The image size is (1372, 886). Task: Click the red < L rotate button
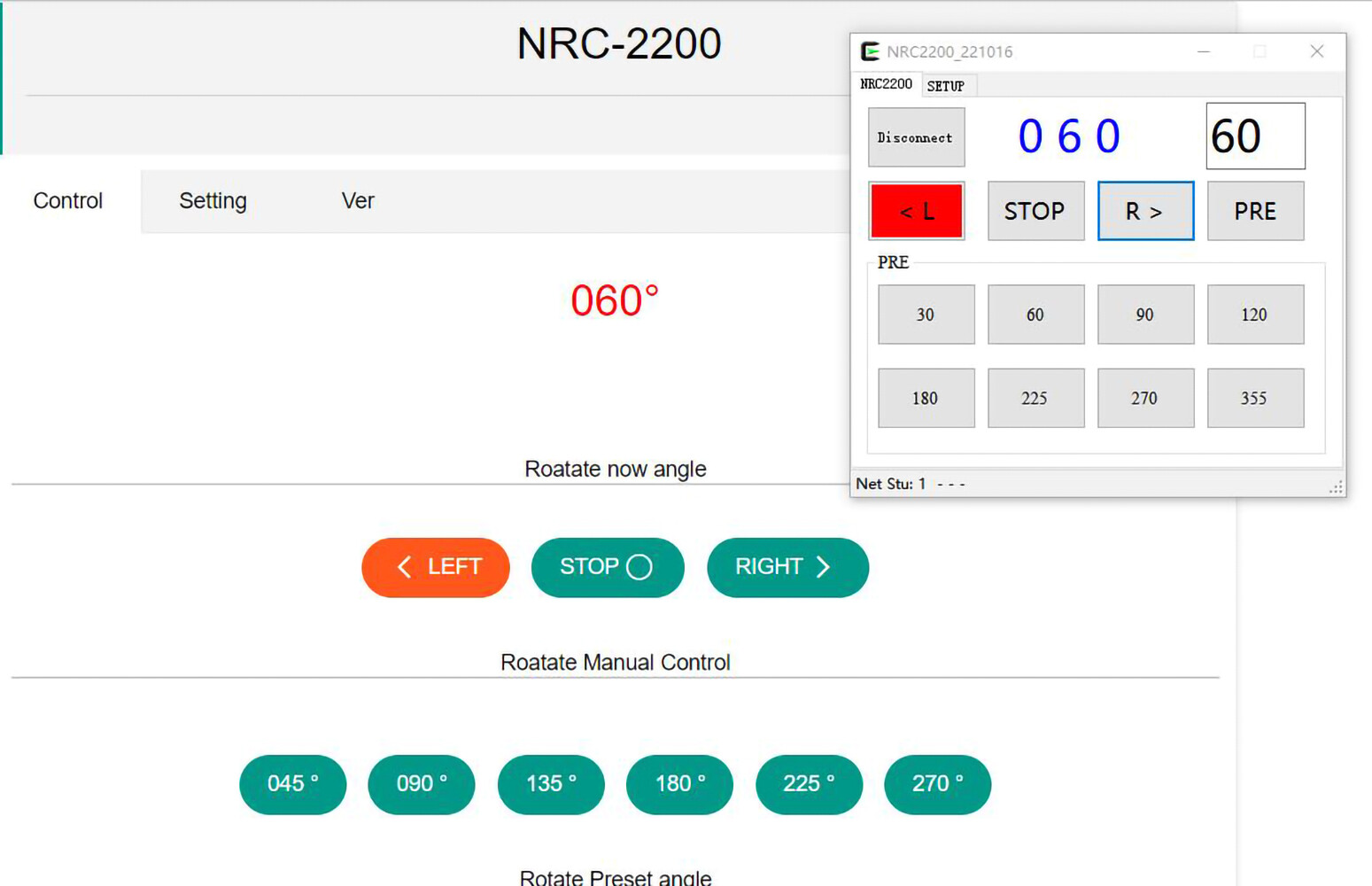click(916, 211)
